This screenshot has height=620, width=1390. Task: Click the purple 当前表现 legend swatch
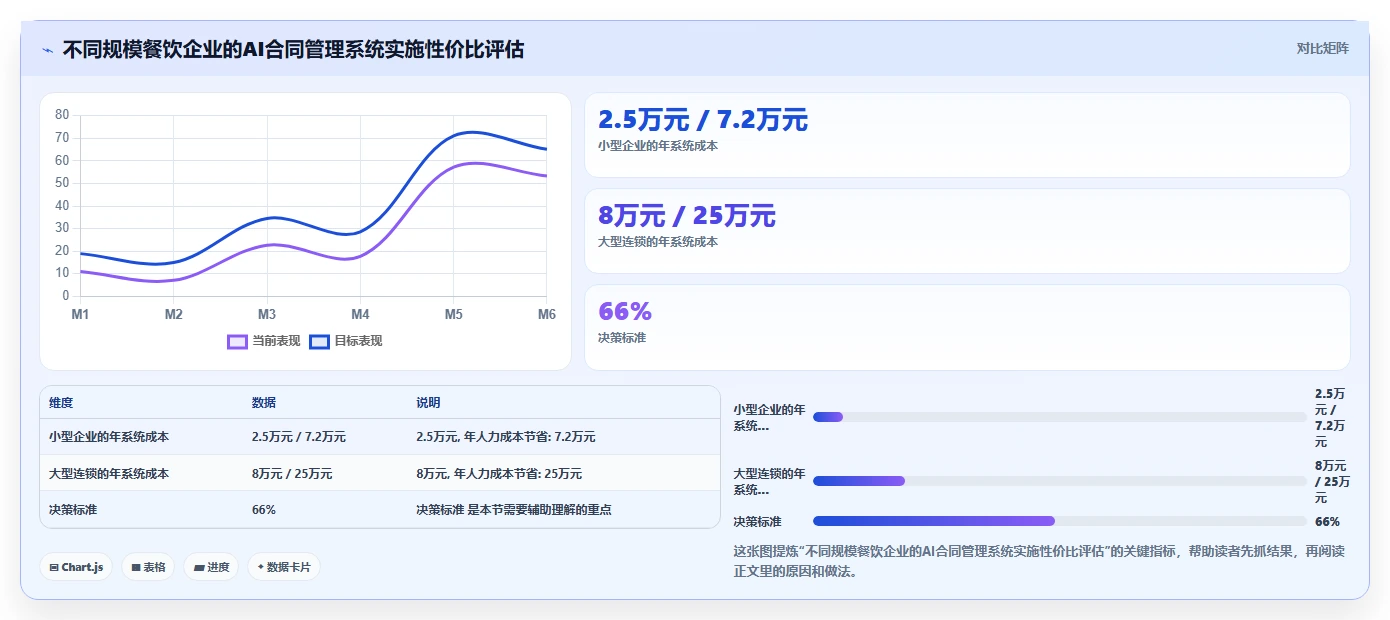(237, 341)
